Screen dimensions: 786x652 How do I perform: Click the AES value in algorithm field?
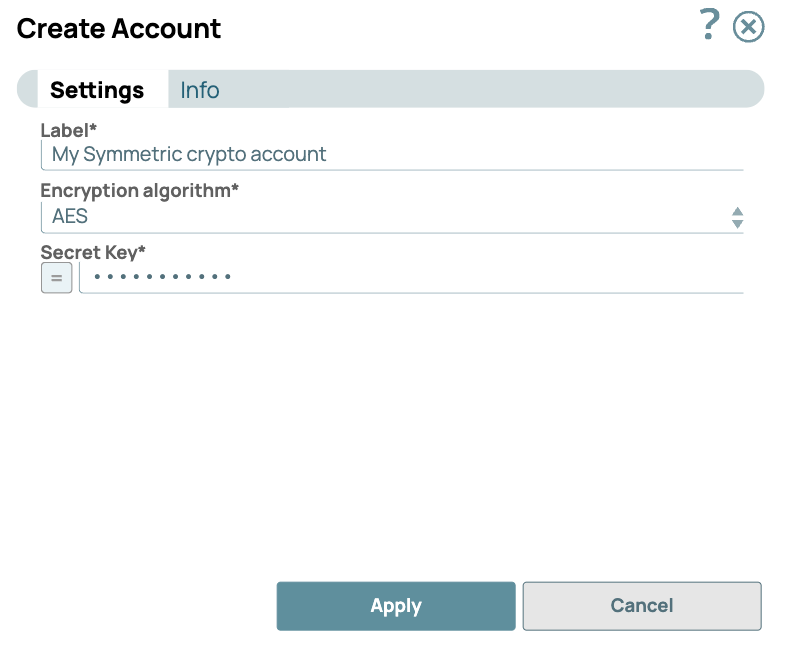[70, 216]
